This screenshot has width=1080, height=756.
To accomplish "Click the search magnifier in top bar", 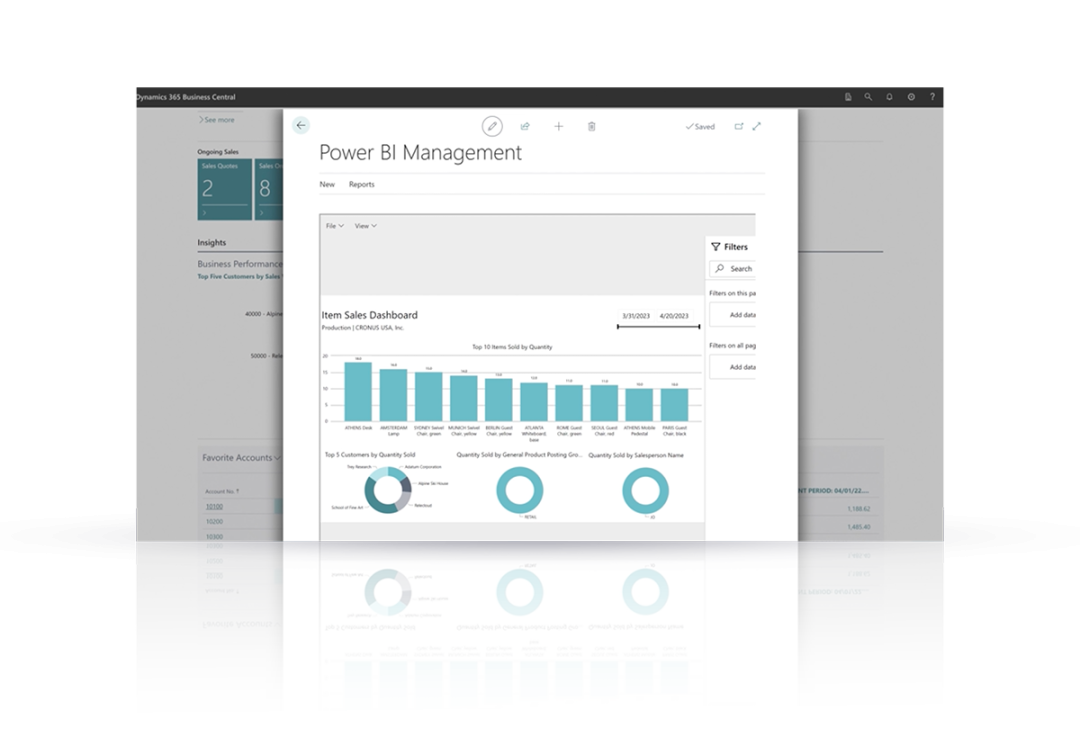I will point(869,97).
